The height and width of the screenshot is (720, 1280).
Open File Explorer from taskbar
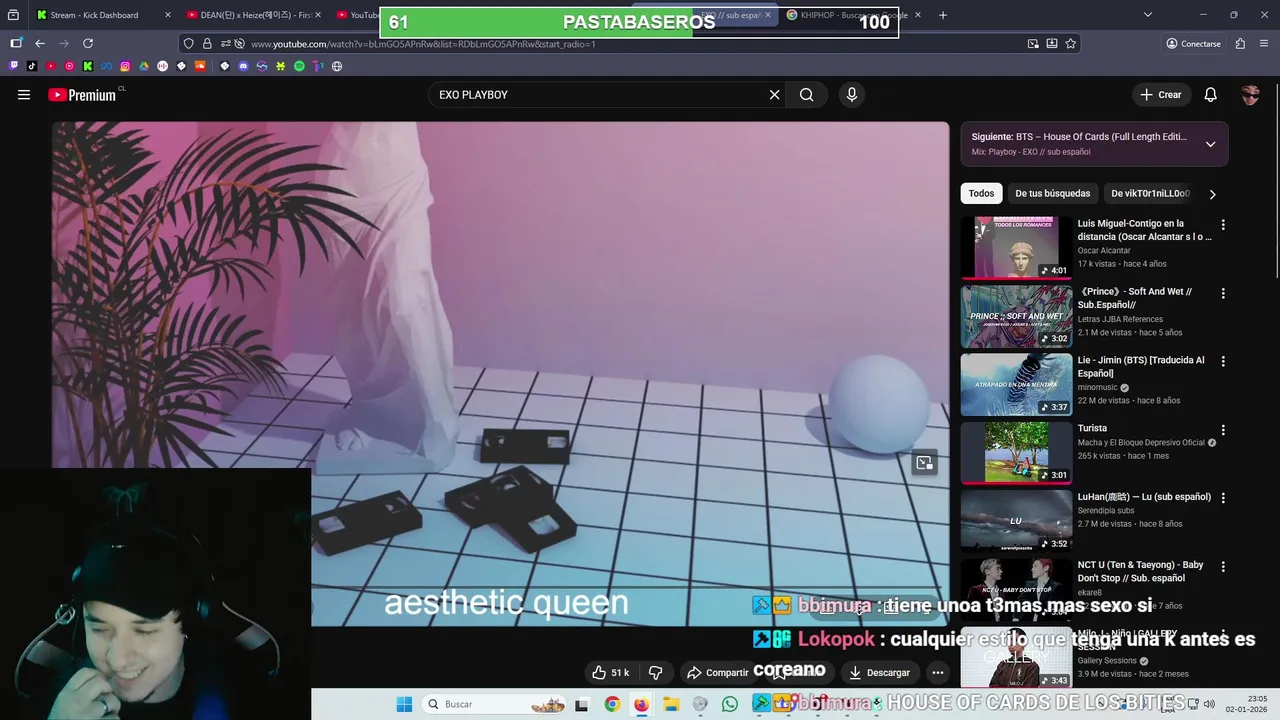point(671,704)
